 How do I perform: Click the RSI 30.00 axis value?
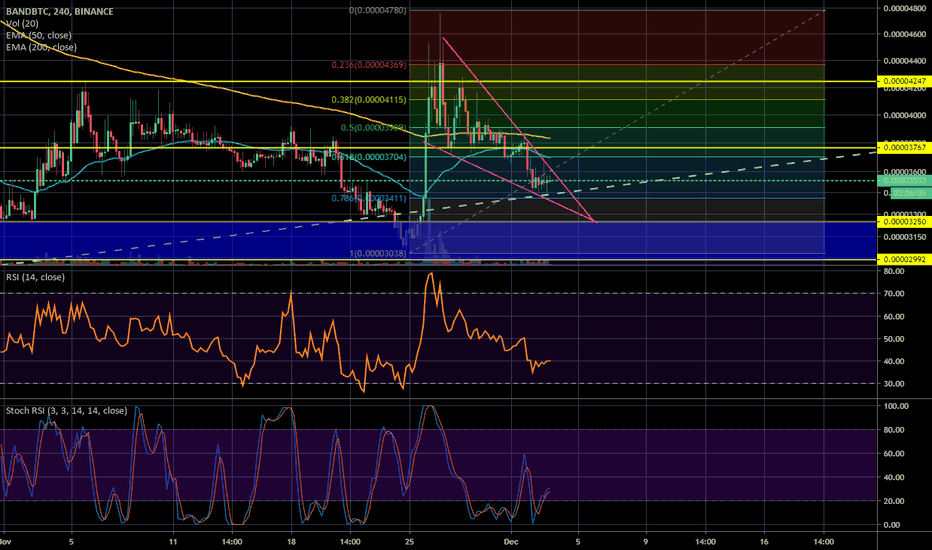point(895,384)
